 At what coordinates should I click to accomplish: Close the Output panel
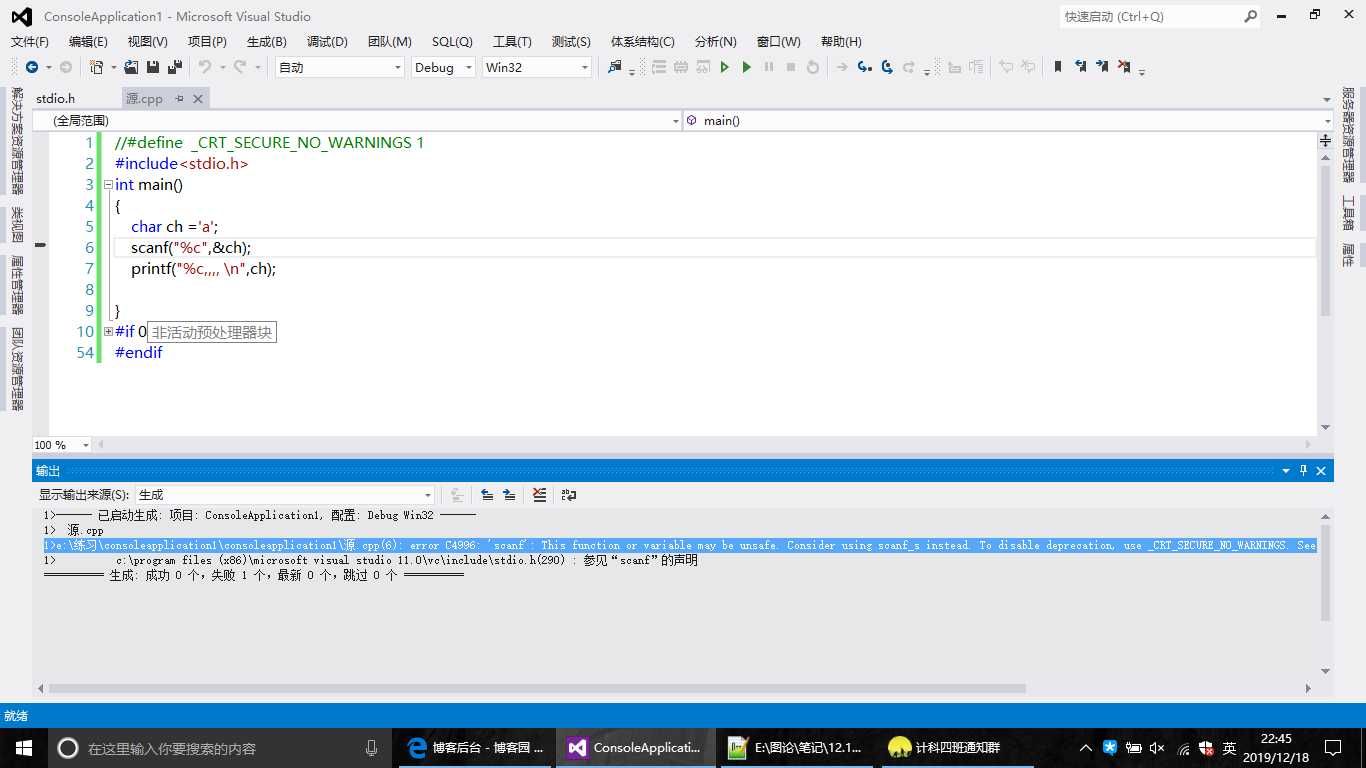(x=1321, y=470)
